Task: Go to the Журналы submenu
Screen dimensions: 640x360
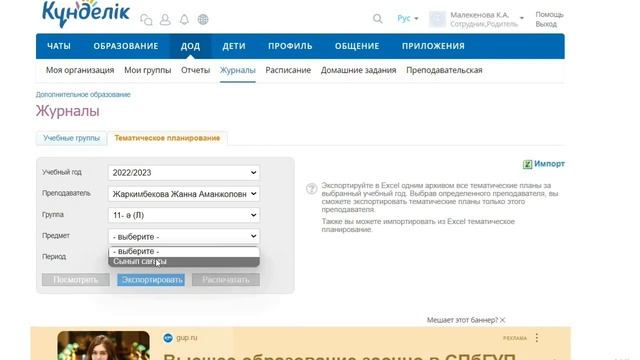Action: click(238, 70)
